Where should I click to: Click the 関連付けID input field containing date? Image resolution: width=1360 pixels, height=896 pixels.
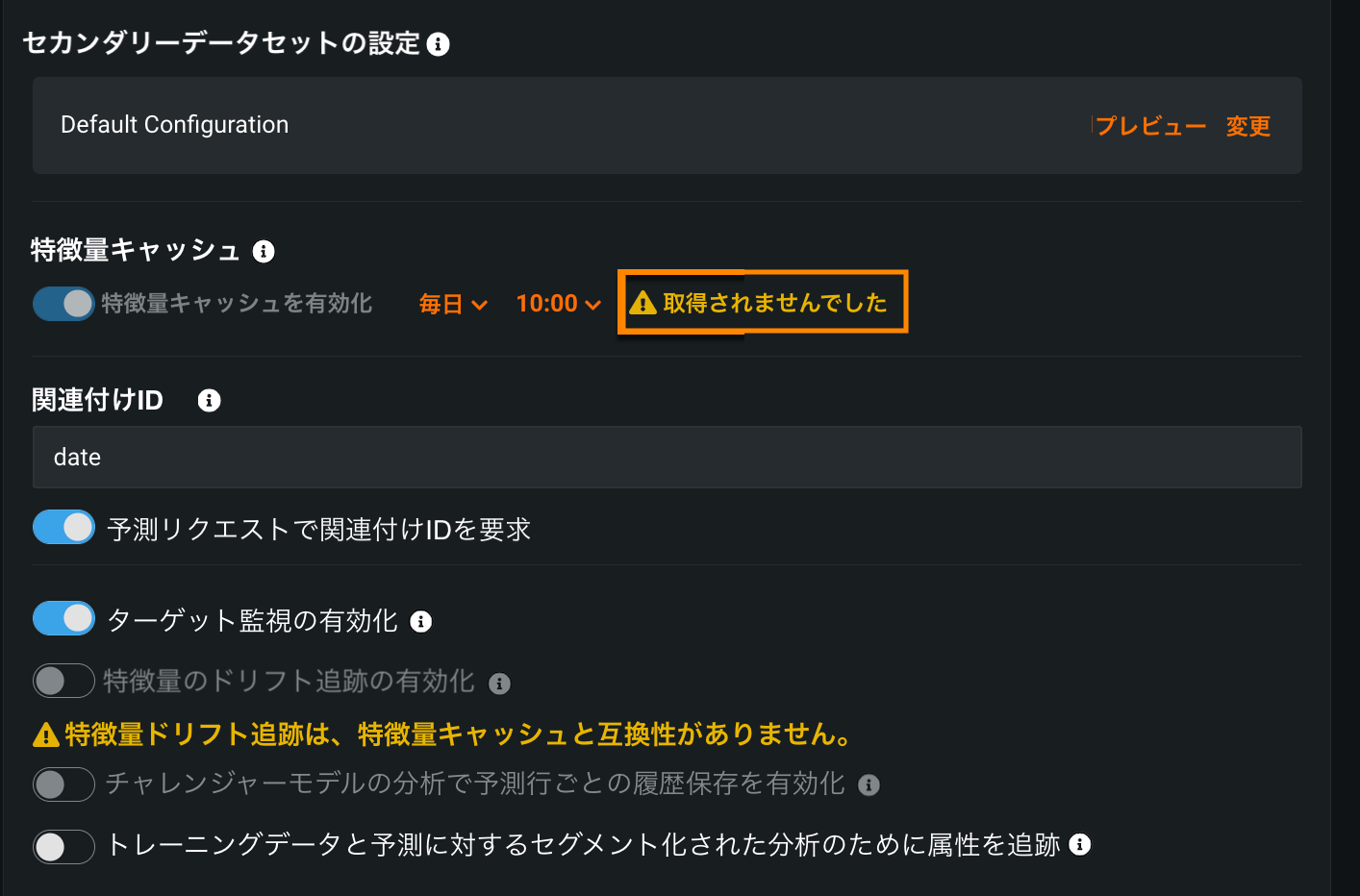[667, 457]
